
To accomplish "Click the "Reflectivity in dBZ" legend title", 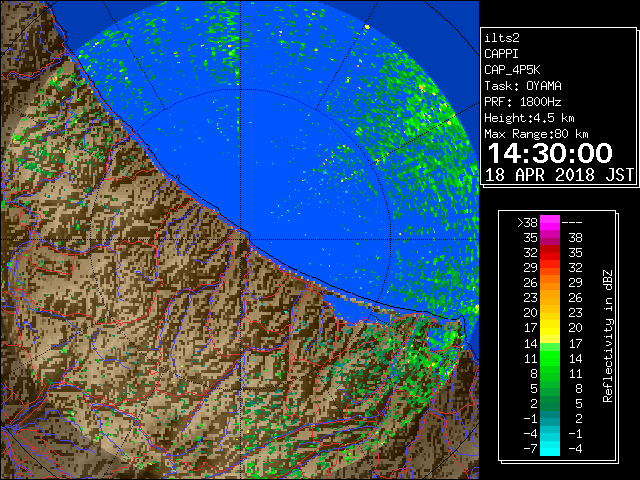I will 608,336.
